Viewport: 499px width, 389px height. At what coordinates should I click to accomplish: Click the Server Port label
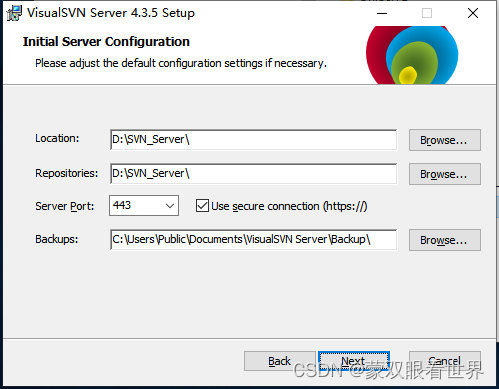click(x=65, y=206)
